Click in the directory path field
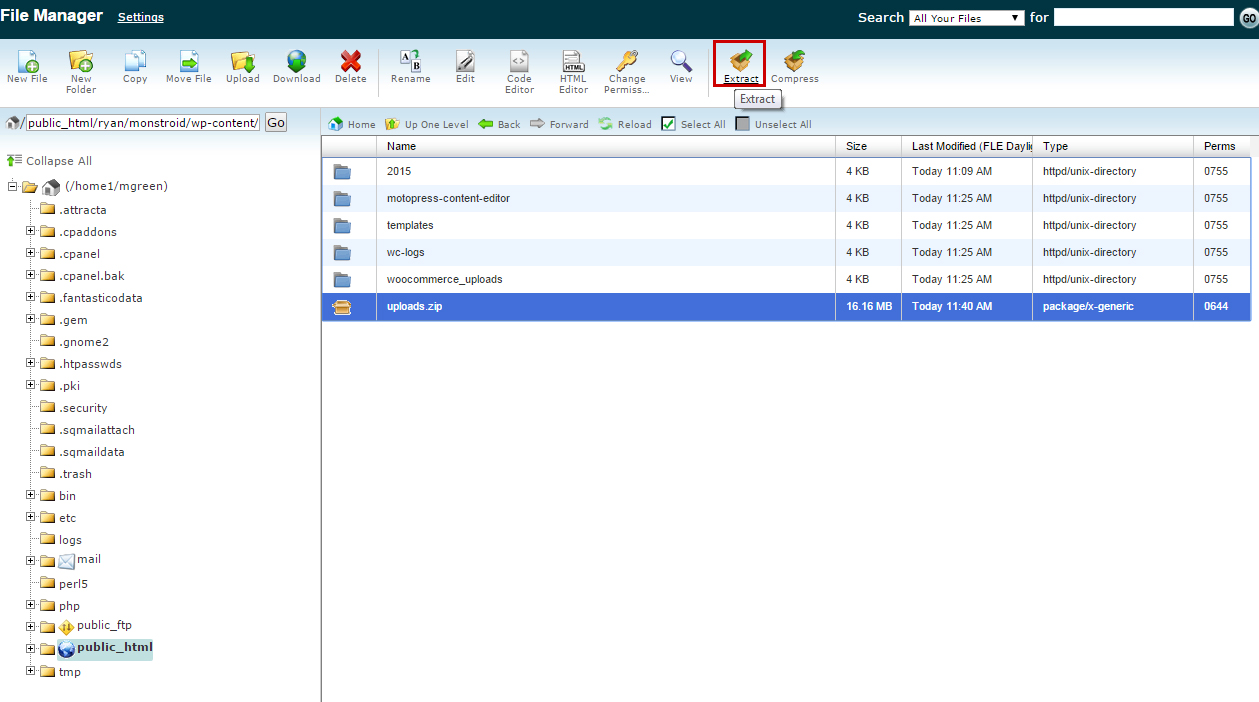The image size is (1259, 702). point(143,122)
